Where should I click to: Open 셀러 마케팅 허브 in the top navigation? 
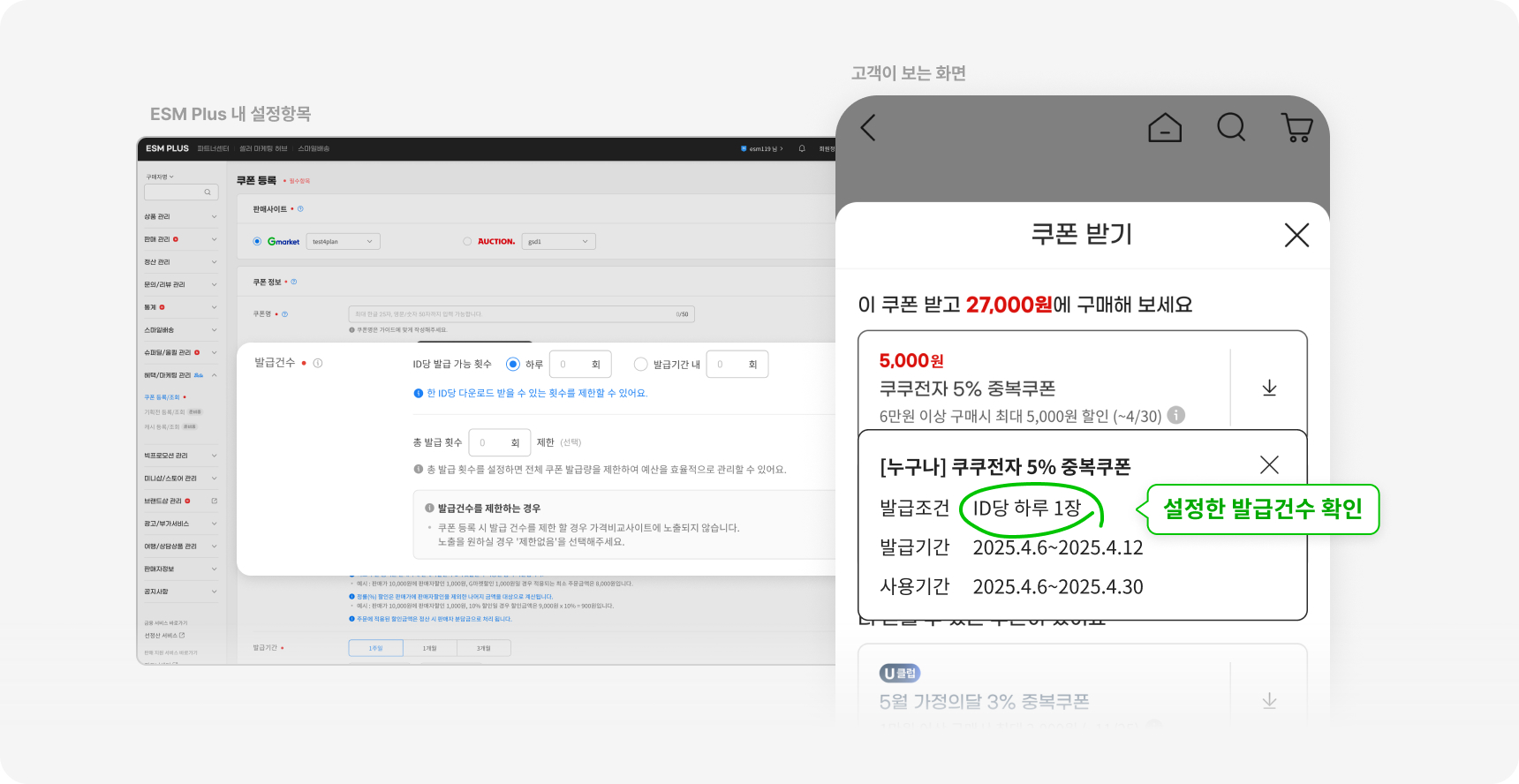[263, 148]
